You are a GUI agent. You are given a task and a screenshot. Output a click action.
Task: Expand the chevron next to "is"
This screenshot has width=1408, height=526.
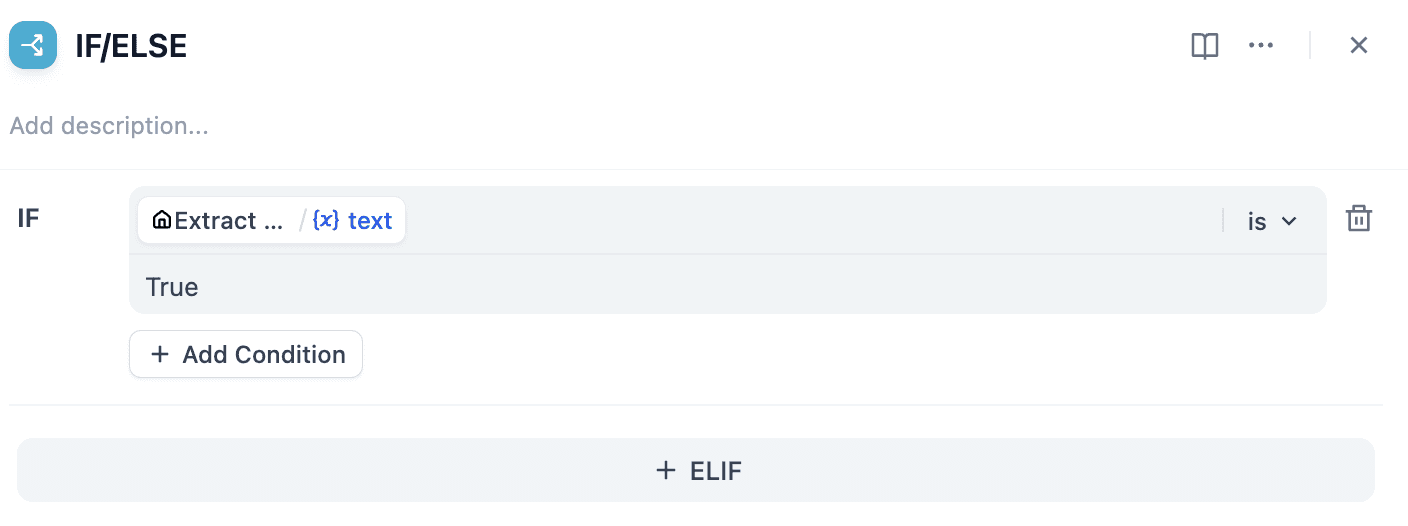[1289, 221]
